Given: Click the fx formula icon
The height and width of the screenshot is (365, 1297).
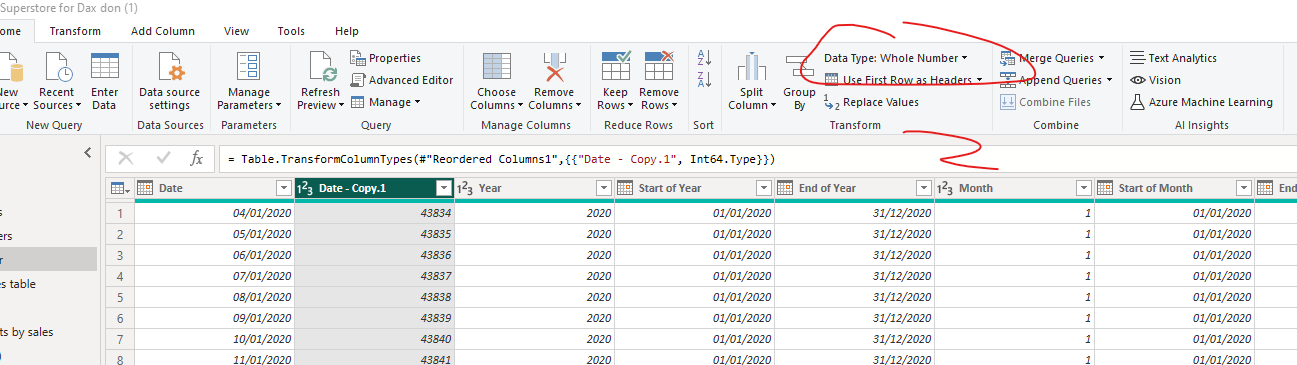Looking at the screenshot, I should pos(197,158).
